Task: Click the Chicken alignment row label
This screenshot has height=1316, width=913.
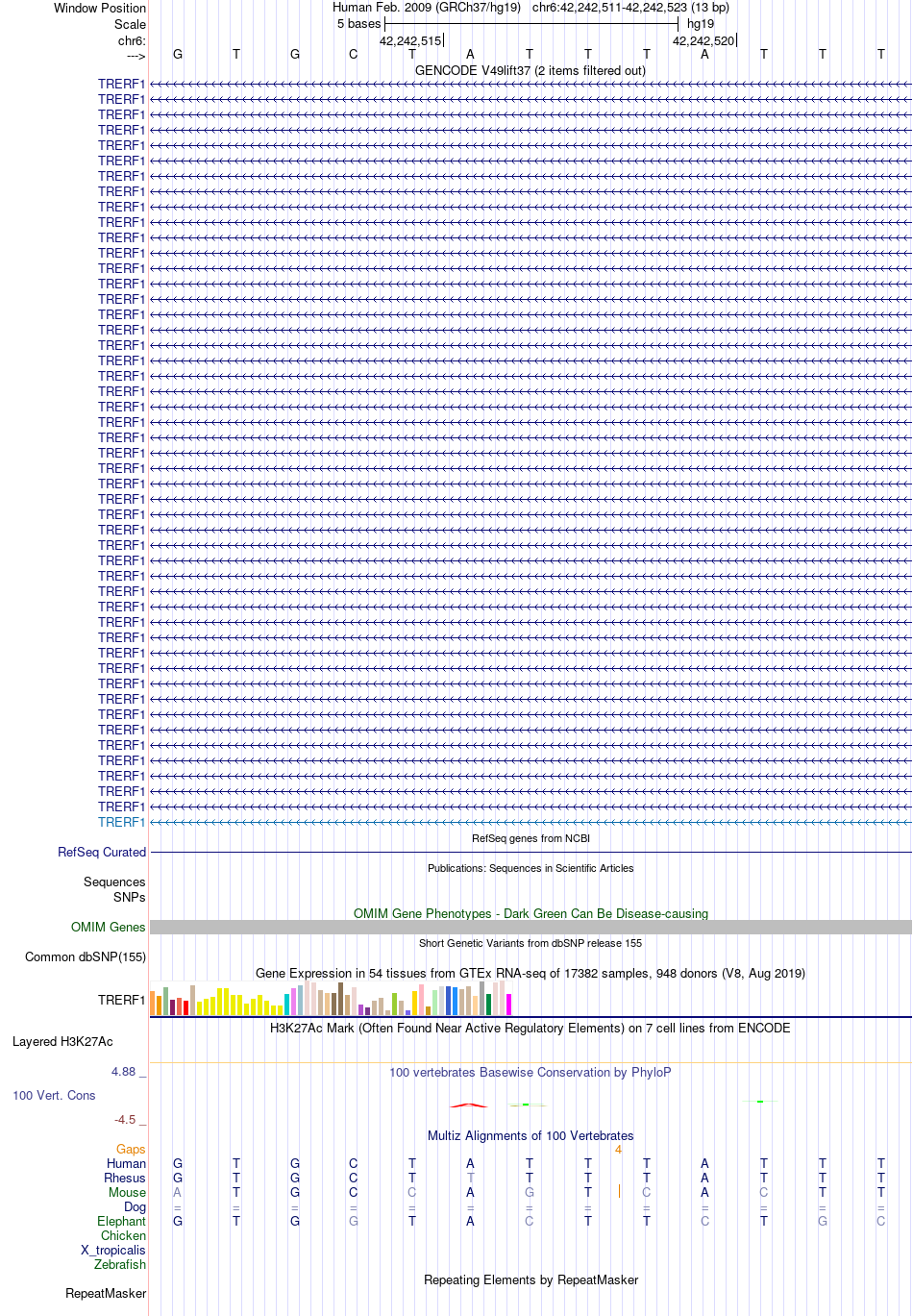Action: coord(123,1235)
